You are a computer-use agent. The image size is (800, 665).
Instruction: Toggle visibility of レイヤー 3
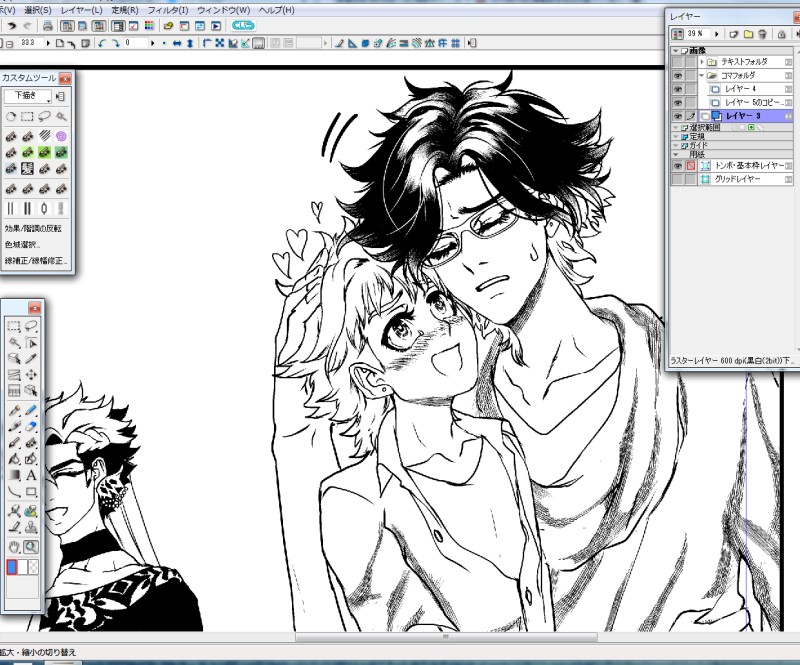click(678, 116)
